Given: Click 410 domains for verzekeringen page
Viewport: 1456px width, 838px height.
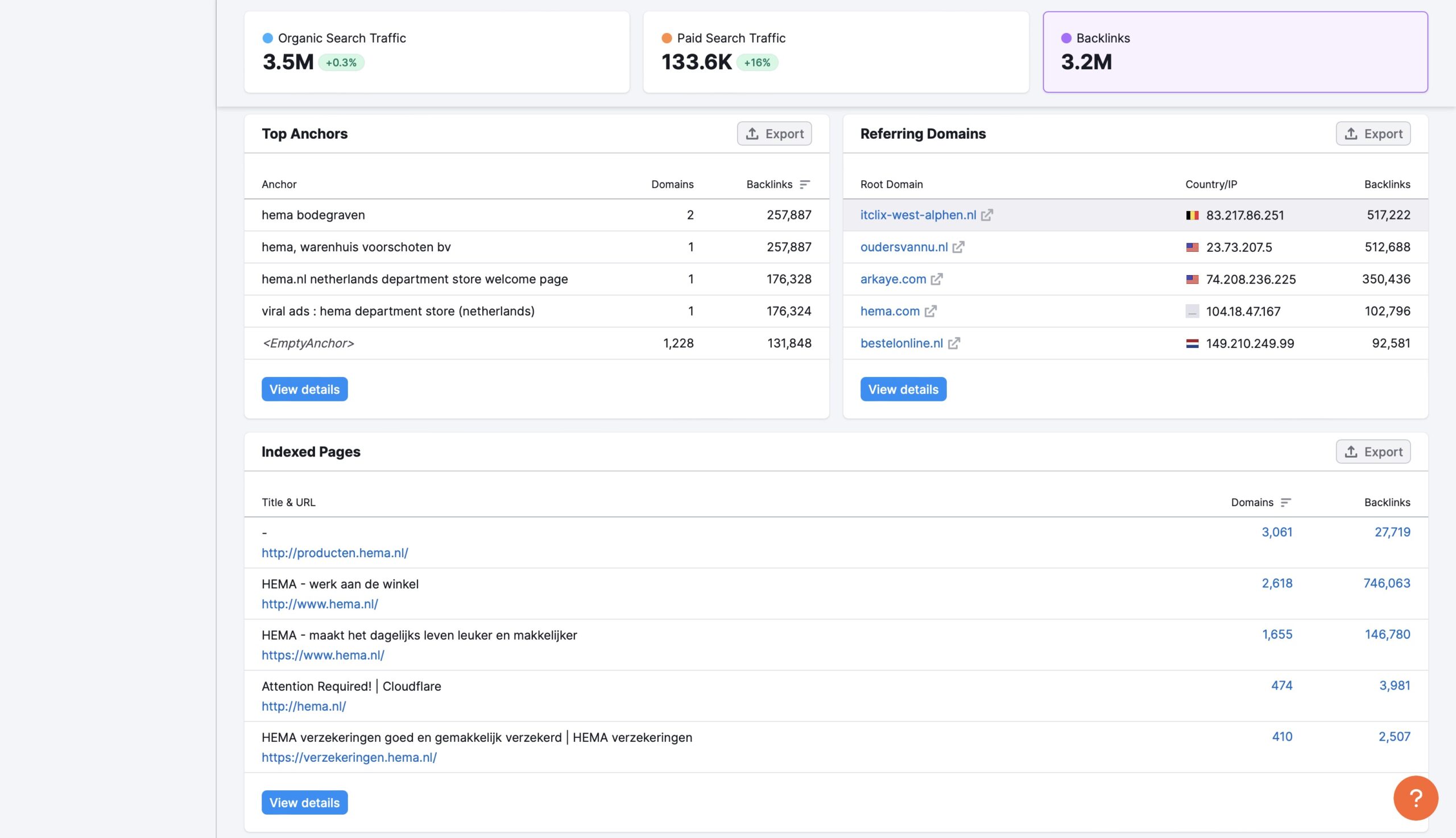Looking at the screenshot, I should [x=1282, y=737].
